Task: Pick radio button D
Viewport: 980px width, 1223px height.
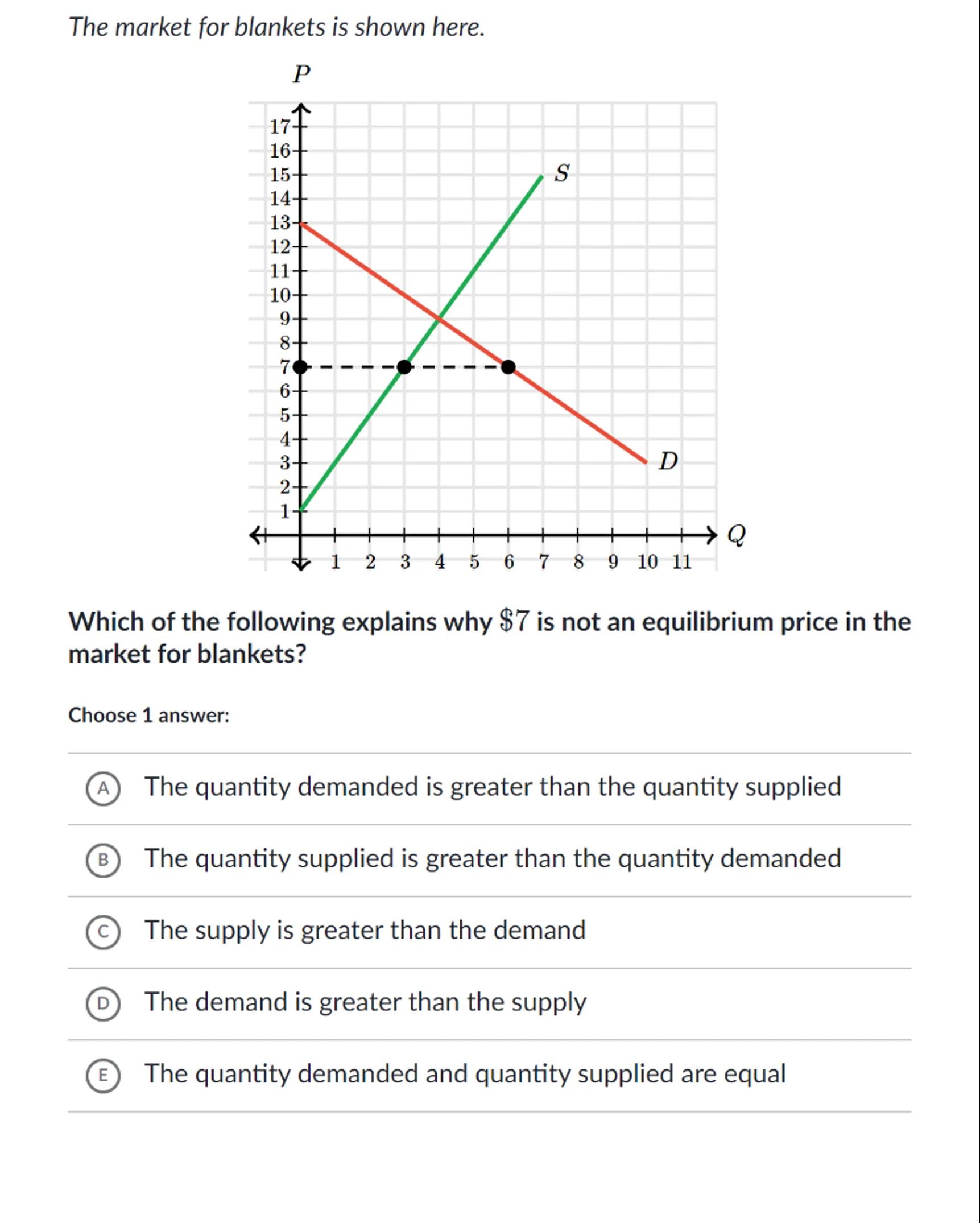Action: tap(103, 1004)
